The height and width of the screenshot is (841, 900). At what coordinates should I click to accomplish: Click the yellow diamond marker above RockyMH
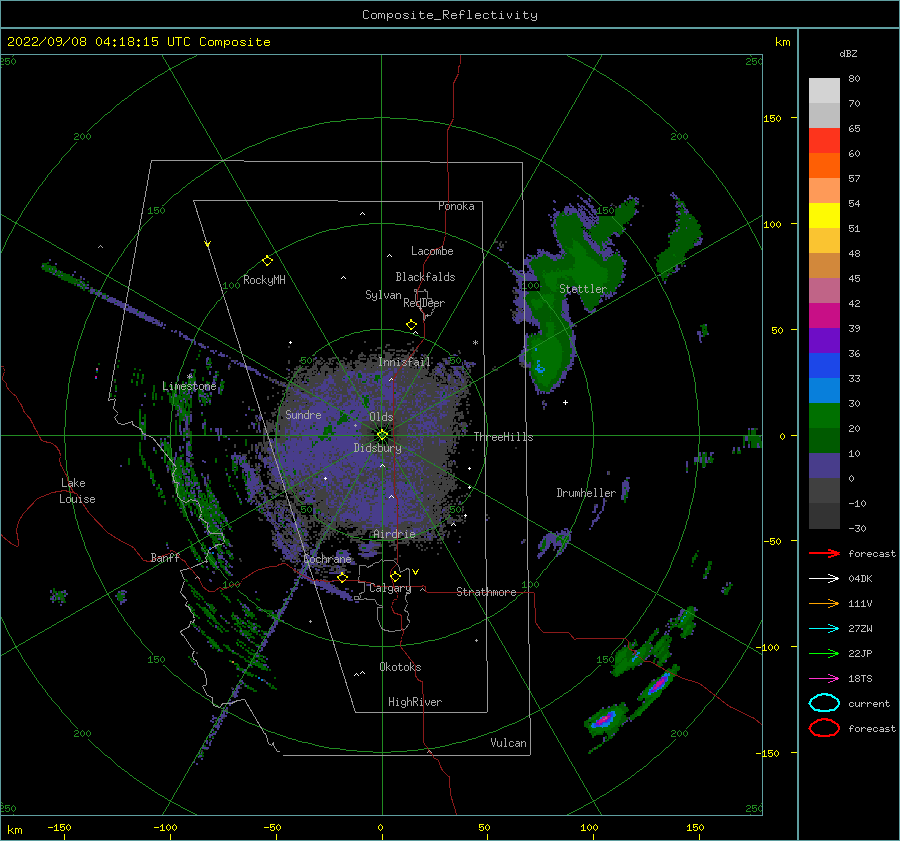[267, 261]
